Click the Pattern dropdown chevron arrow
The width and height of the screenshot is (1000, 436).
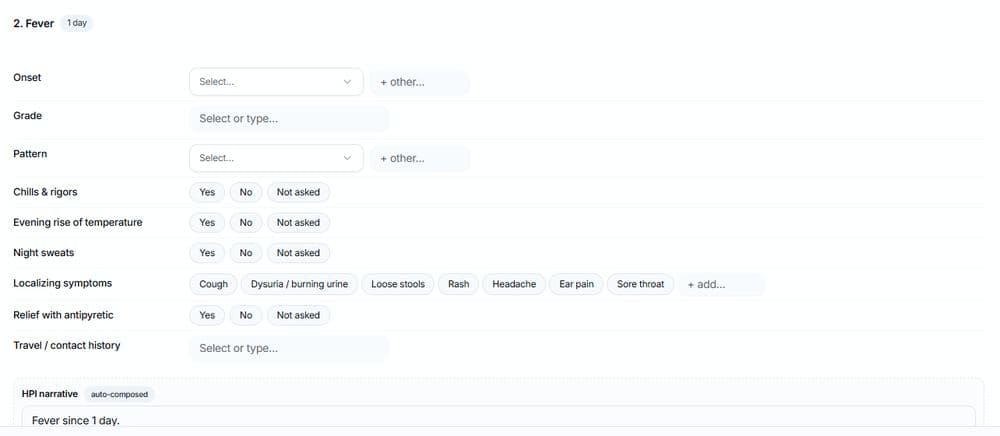point(348,158)
